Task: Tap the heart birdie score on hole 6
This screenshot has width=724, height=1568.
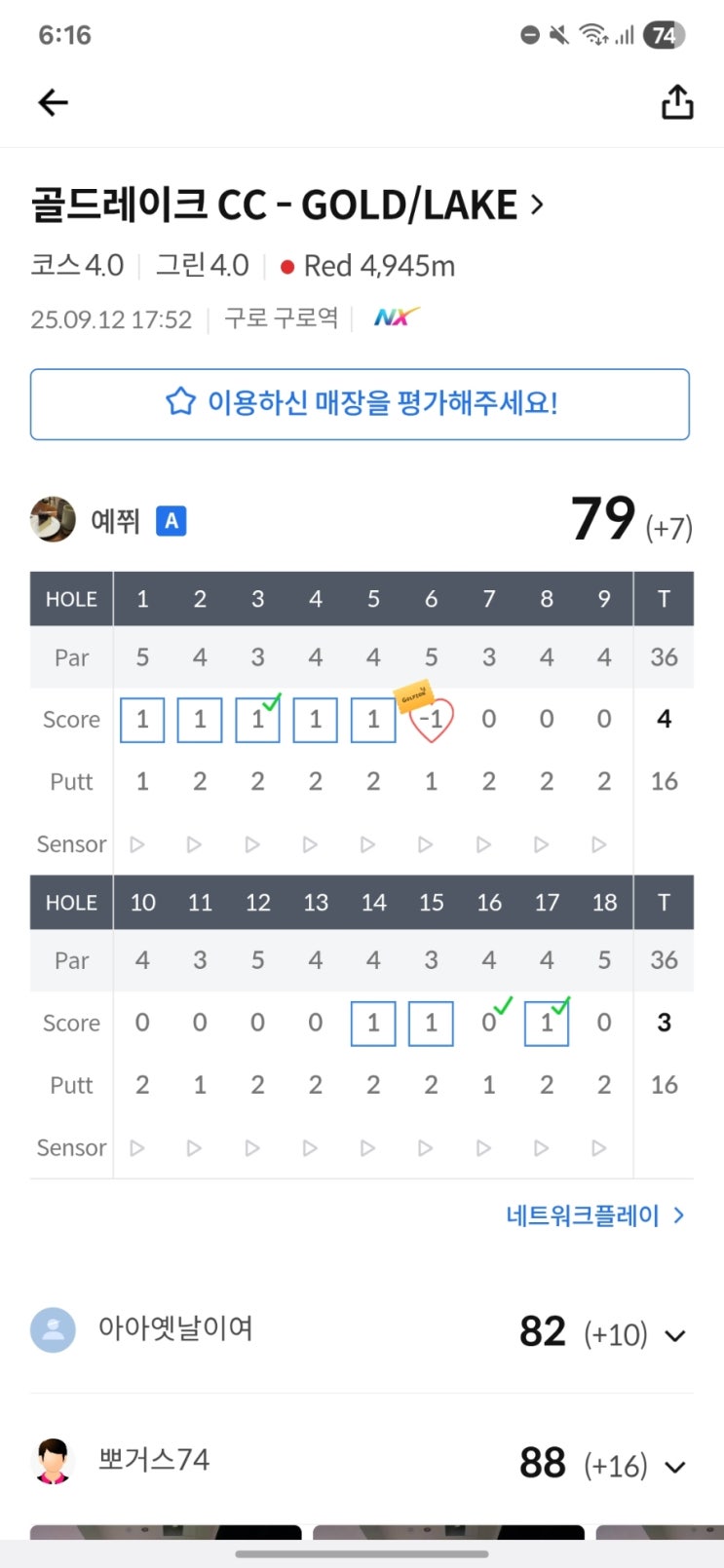Action: pos(431,721)
